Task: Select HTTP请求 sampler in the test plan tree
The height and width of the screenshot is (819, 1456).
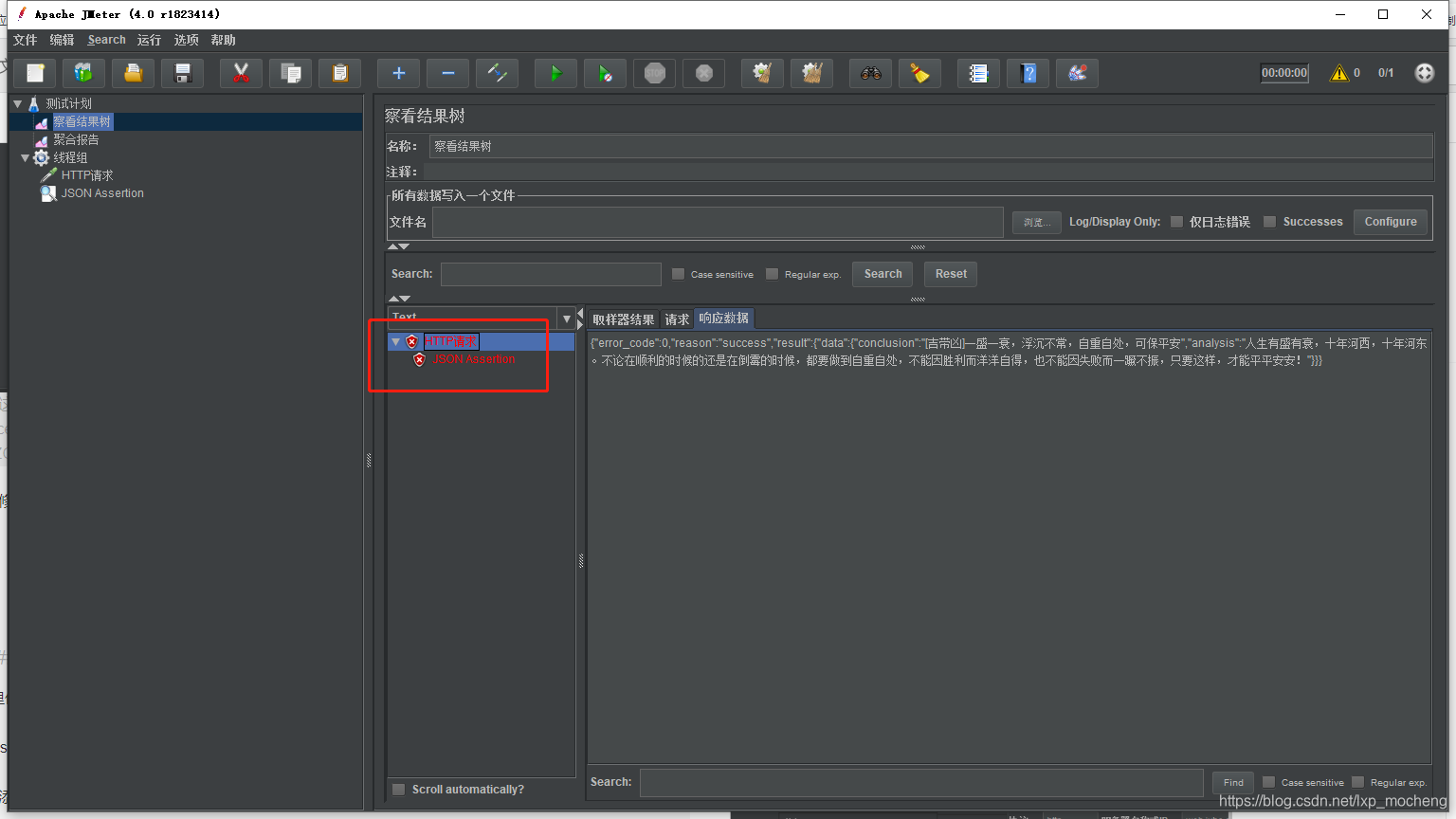Action: pyautogui.click(x=87, y=175)
